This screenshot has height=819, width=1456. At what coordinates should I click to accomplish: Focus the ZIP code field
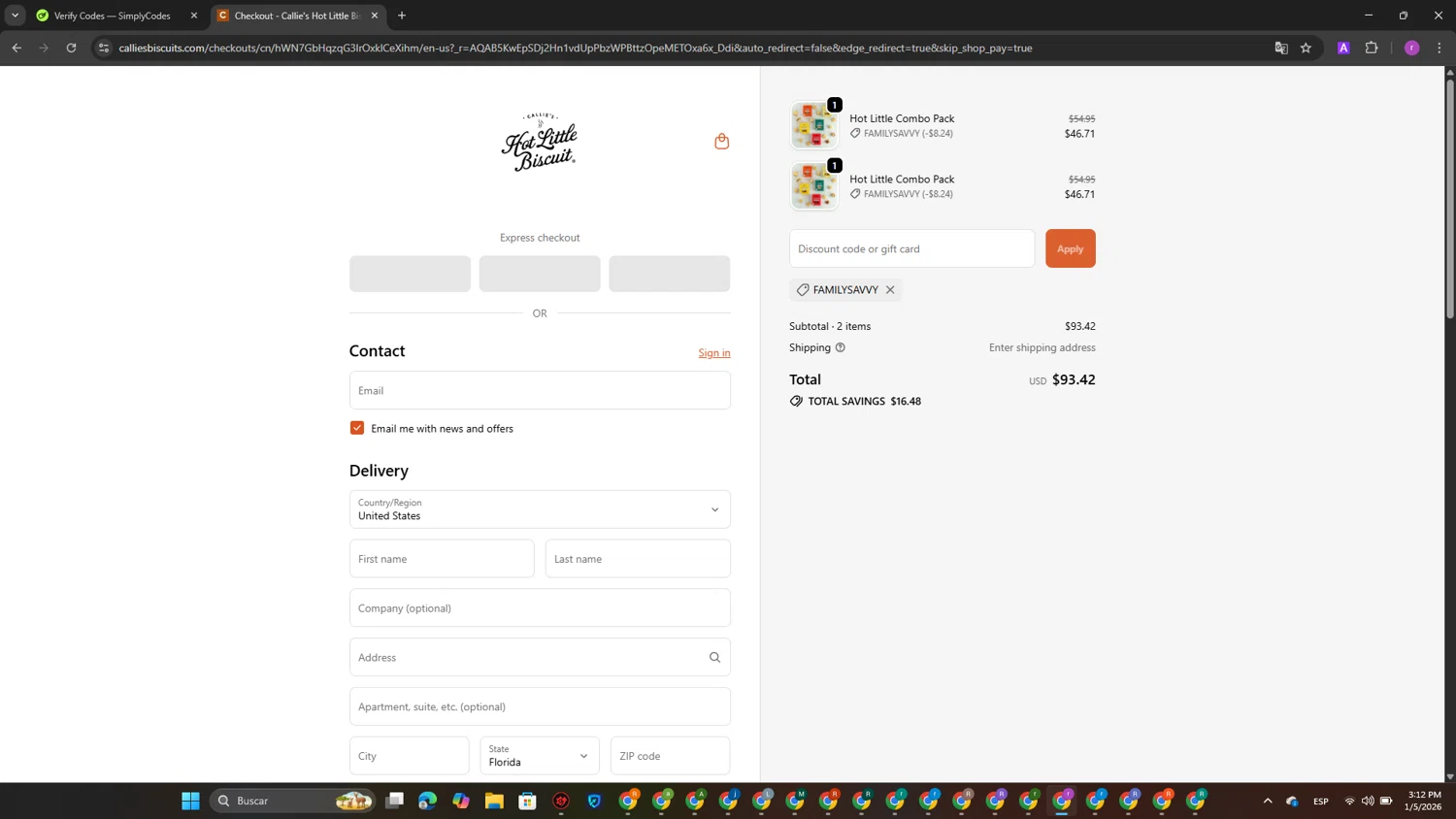pyautogui.click(x=671, y=756)
